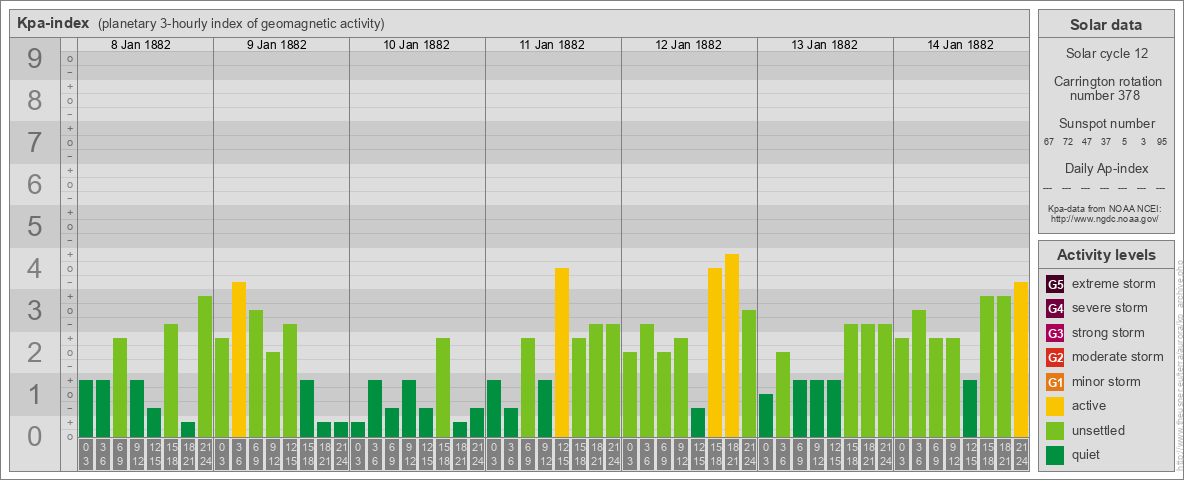Click the quiet legend label
Screen dimensions: 1184x480
pyautogui.click(x=1088, y=454)
